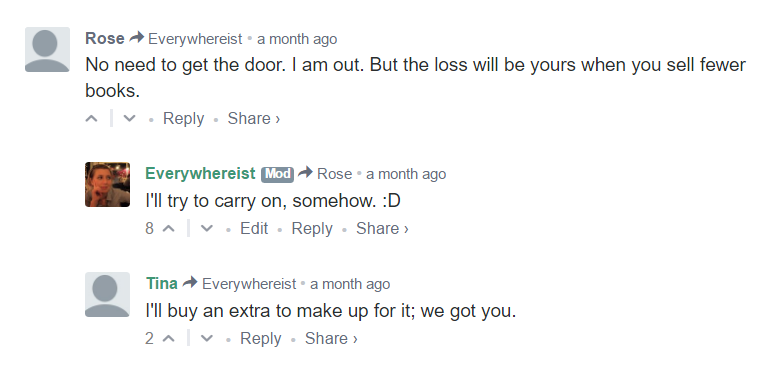Upvote Everywhereist's carry on comment
The width and height of the screenshot is (779, 370).
pyautogui.click(x=168, y=228)
